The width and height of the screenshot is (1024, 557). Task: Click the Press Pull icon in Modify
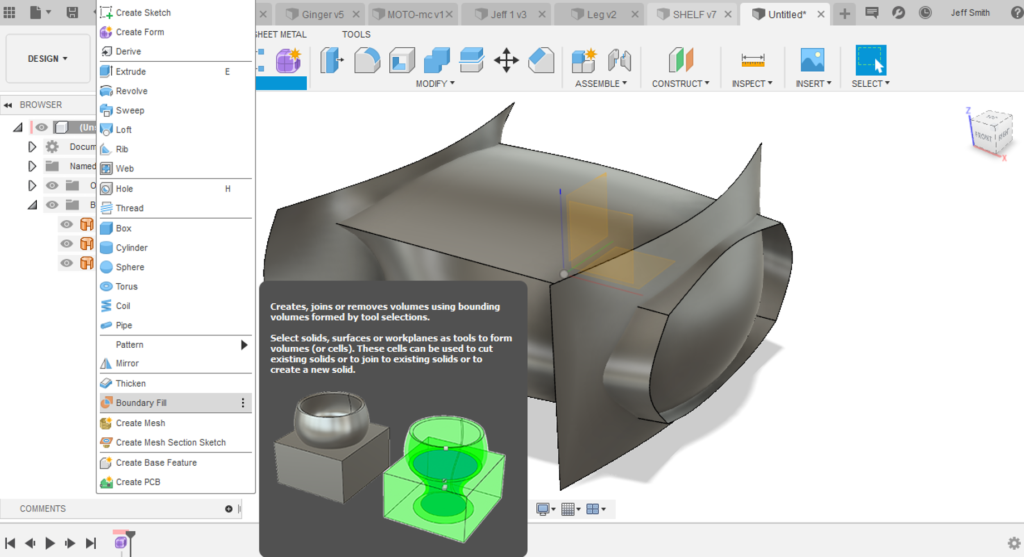coord(331,60)
